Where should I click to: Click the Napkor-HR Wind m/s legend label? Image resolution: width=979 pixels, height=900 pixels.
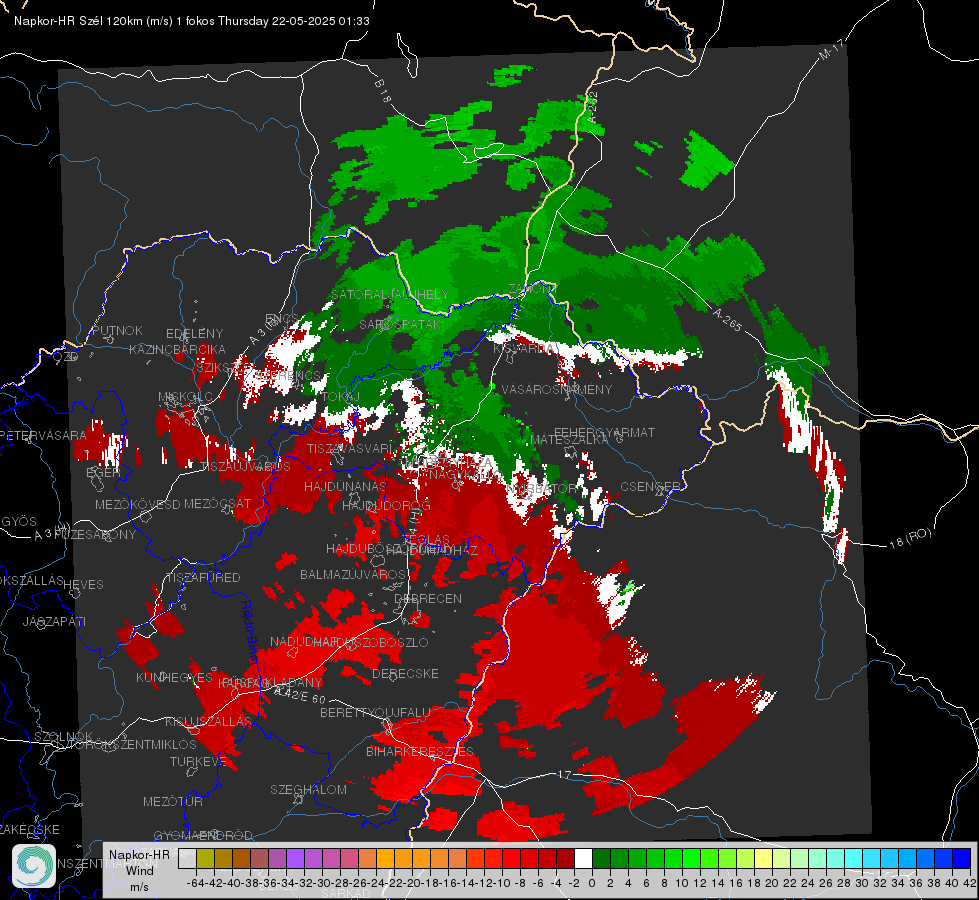pyautogui.click(x=139, y=870)
